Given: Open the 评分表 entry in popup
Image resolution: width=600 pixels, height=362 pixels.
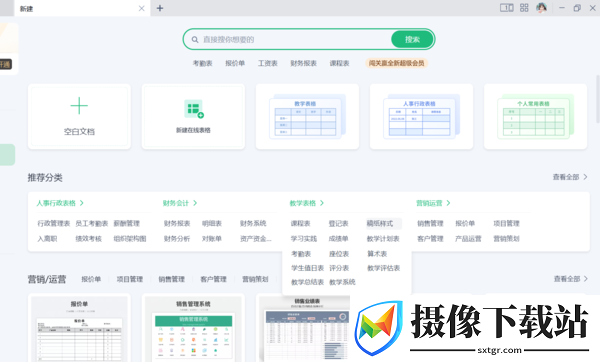Looking at the screenshot, I should (x=339, y=268).
